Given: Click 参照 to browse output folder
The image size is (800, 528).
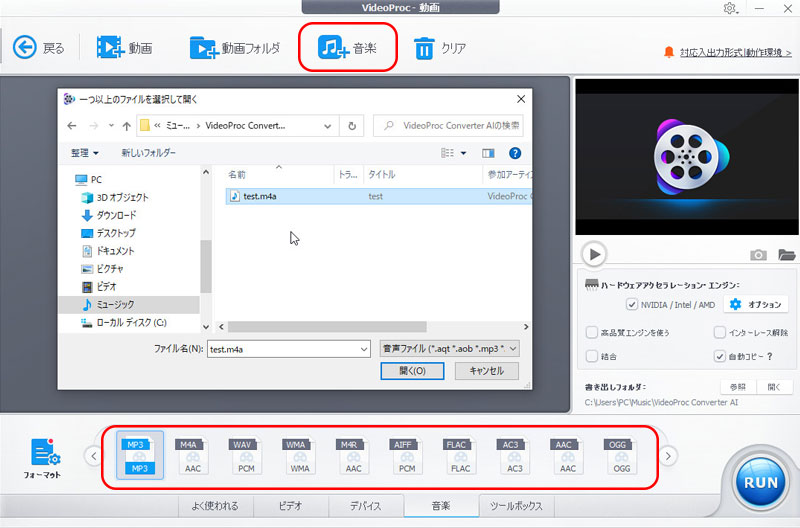Looking at the screenshot, I should click(738, 387).
